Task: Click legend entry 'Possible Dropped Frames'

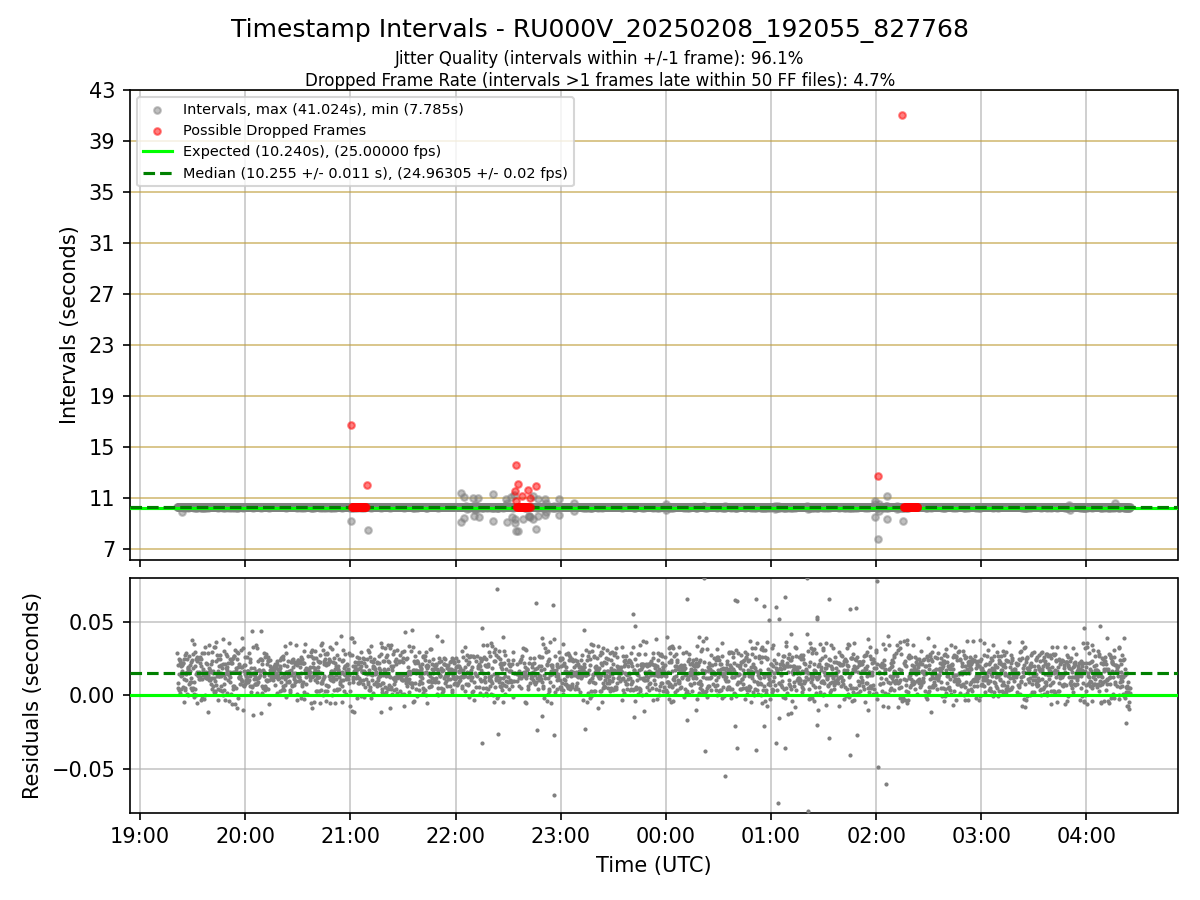Action: tap(274, 130)
